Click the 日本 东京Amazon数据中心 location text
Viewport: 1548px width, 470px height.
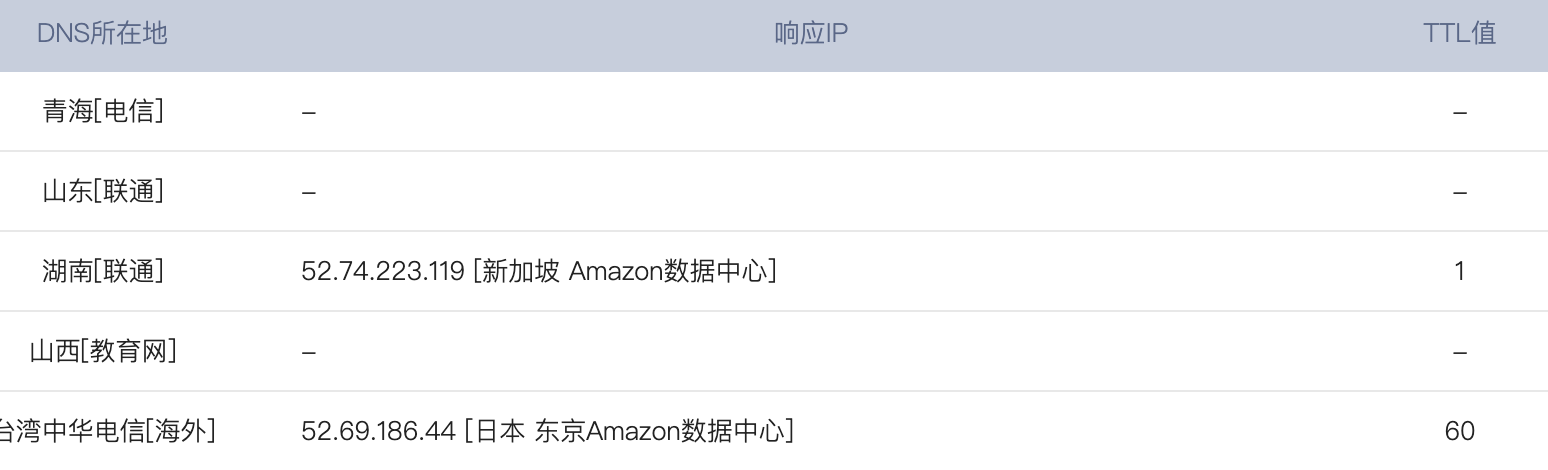629,431
